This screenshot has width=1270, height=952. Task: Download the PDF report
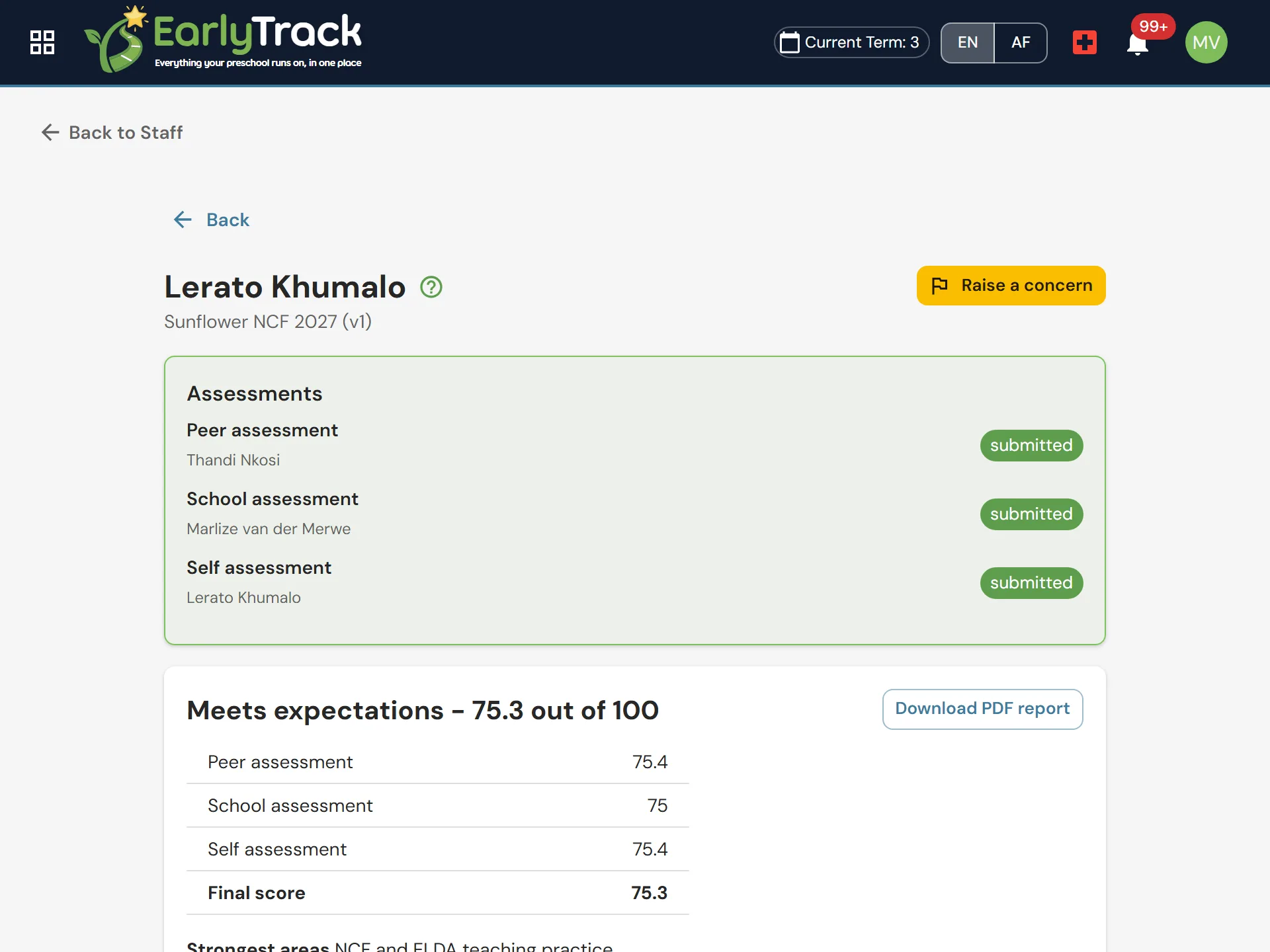[x=982, y=709]
